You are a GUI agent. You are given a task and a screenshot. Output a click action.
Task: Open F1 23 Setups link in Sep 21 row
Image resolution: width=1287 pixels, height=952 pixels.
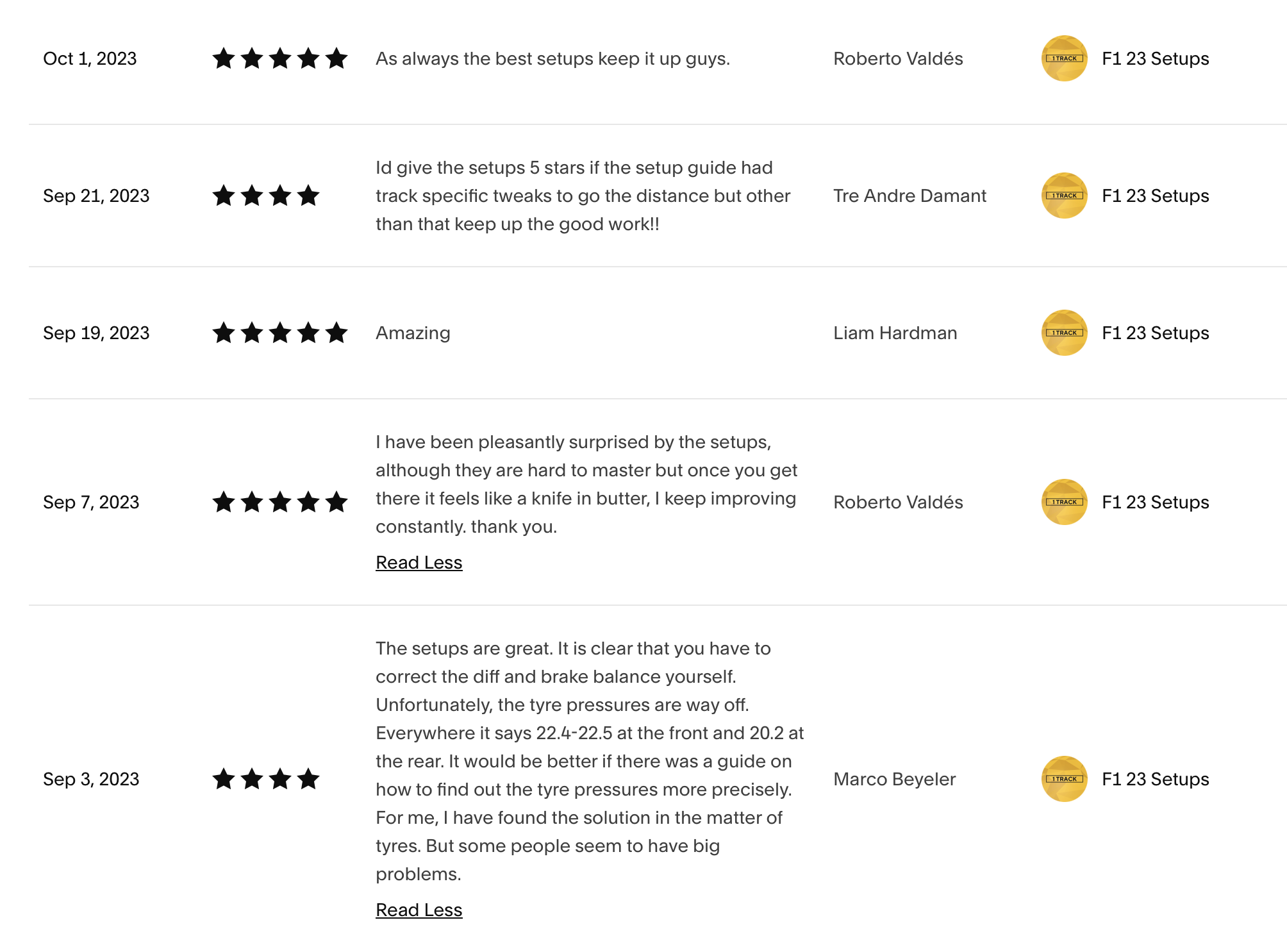(x=1155, y=196)
